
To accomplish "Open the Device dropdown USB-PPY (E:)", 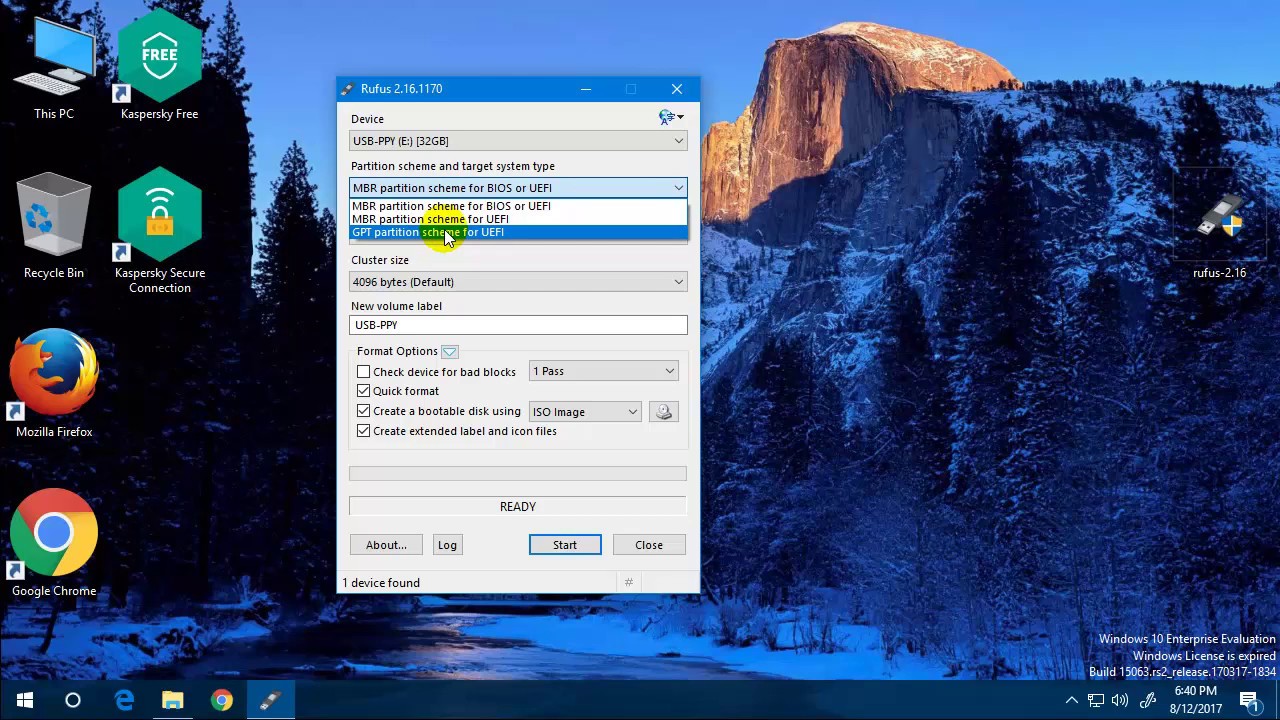I will pos(518,141).
